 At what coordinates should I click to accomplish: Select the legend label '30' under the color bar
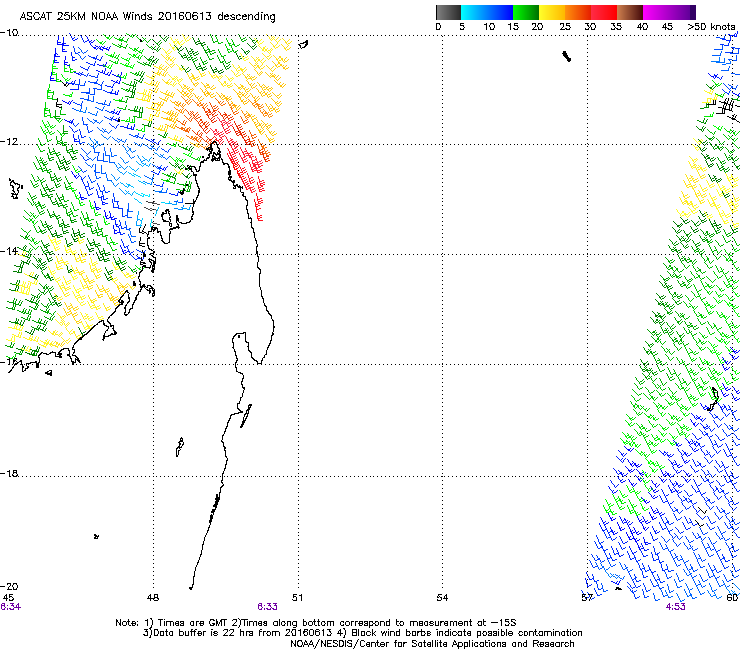click(x=590, y=27)
